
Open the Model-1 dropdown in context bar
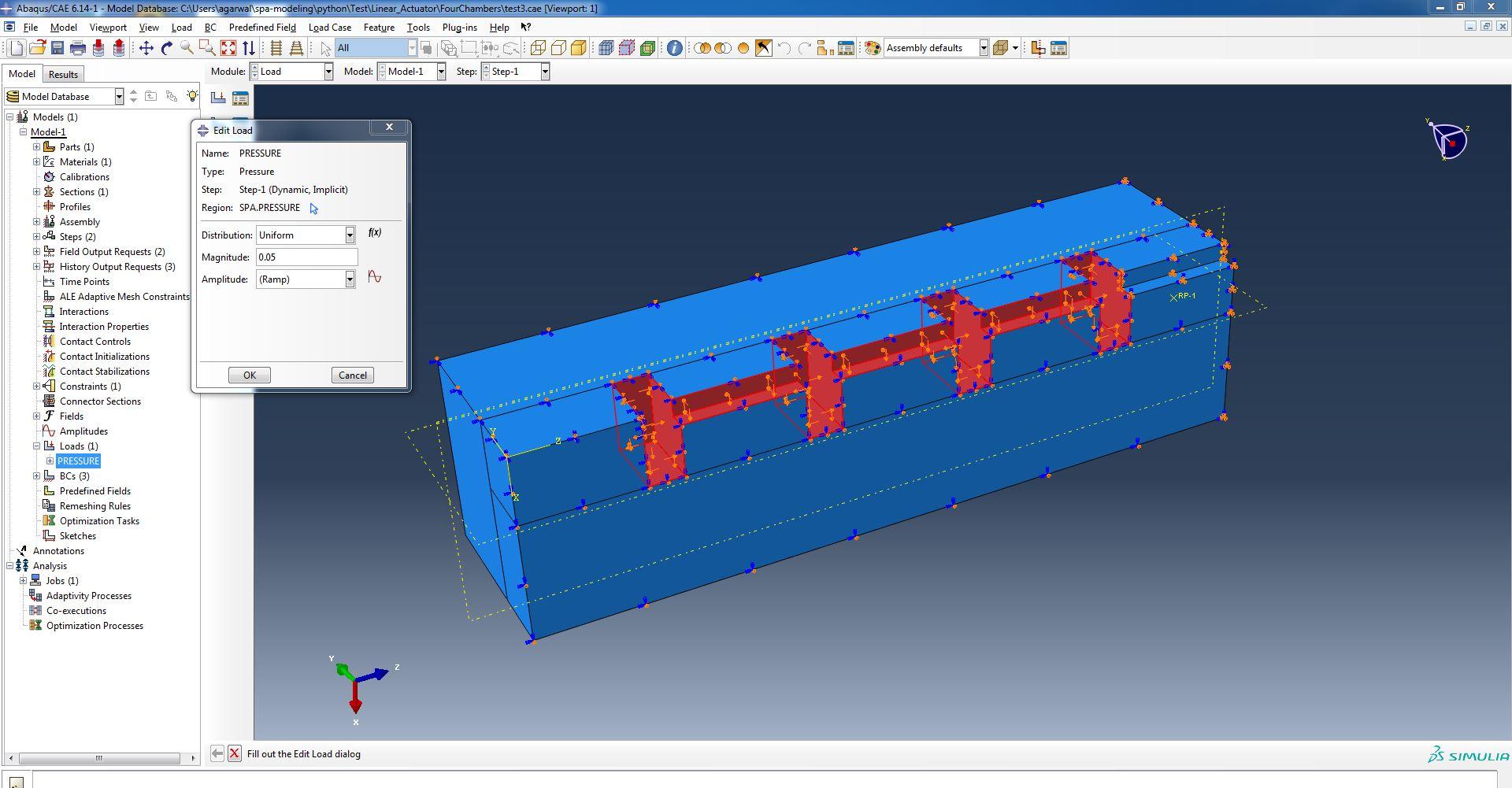(441, 72)
